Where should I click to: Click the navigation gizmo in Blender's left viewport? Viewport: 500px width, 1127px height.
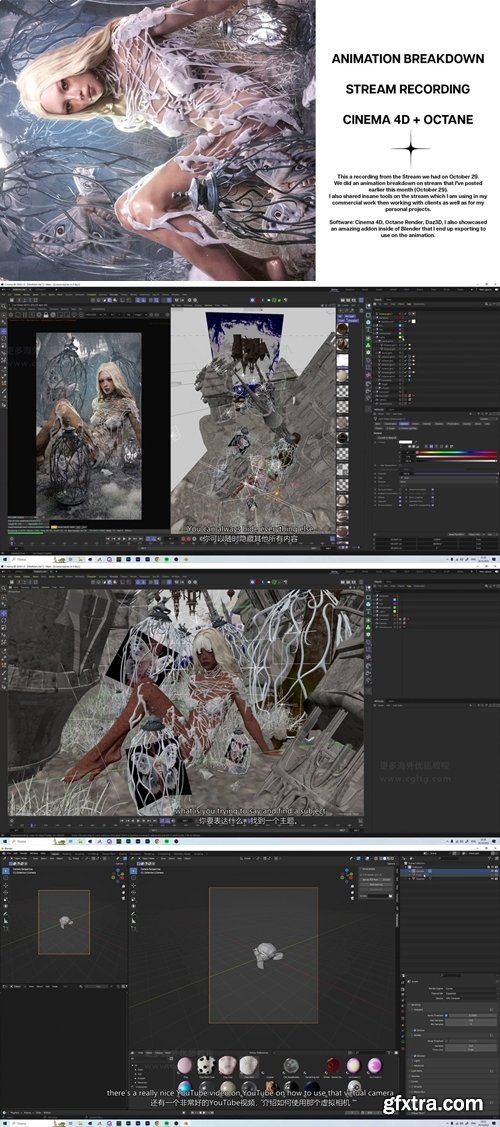coord(118,875)
